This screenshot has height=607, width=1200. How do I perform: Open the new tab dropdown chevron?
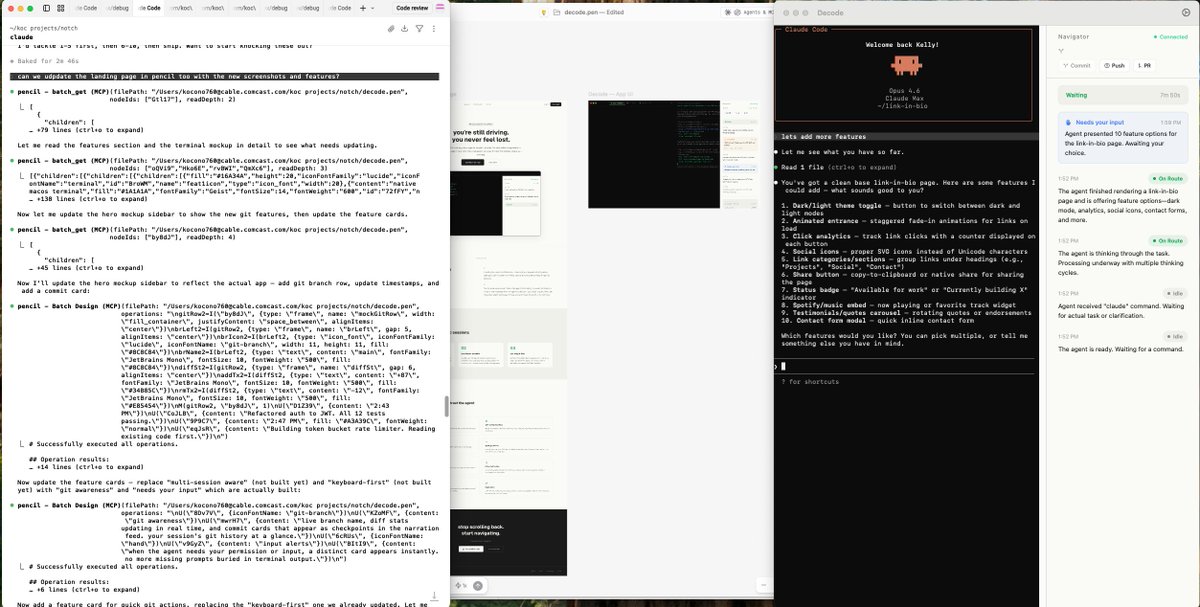pyautogui.click(x=375, y=7)
